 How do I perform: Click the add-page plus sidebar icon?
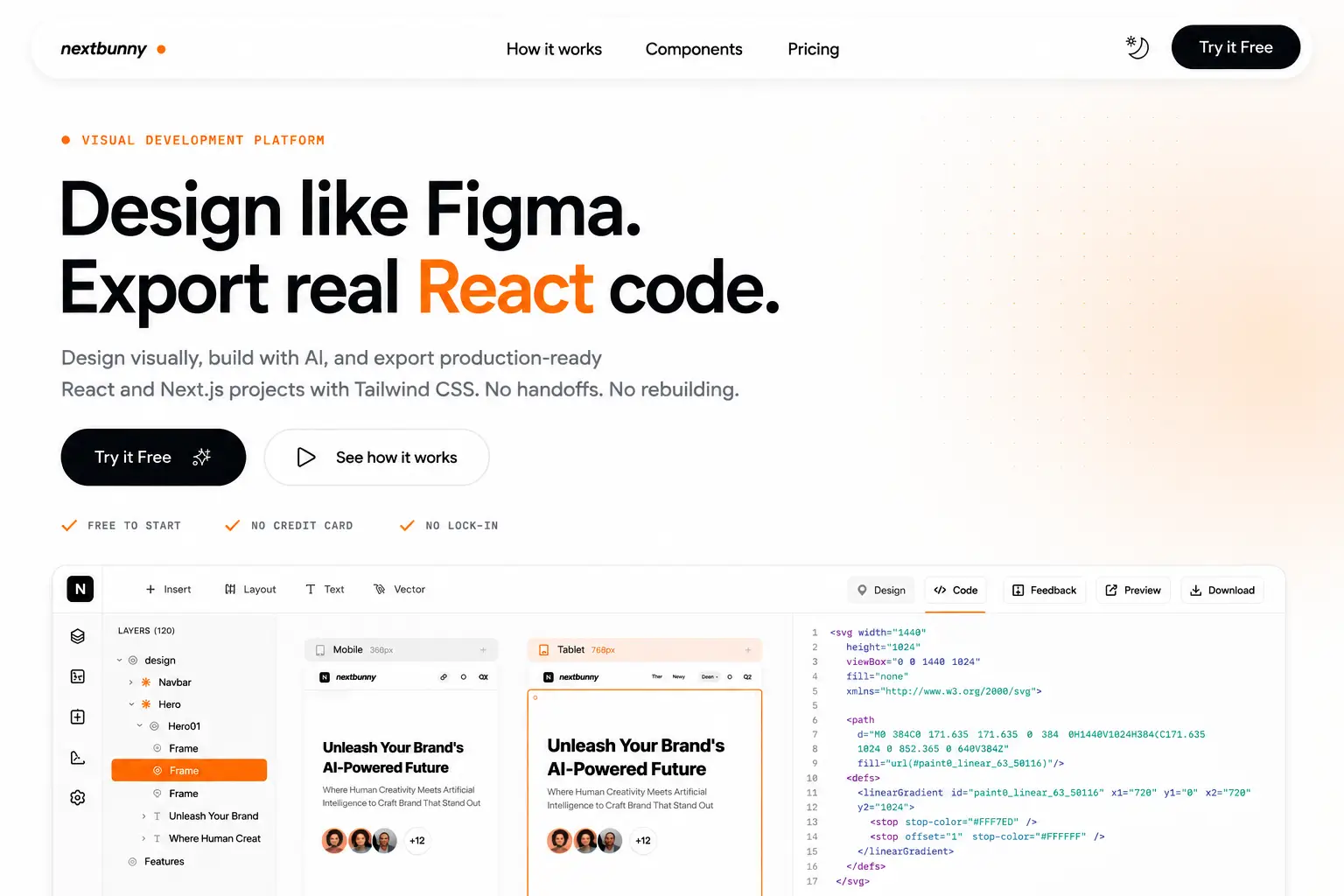tap(78, 717)
